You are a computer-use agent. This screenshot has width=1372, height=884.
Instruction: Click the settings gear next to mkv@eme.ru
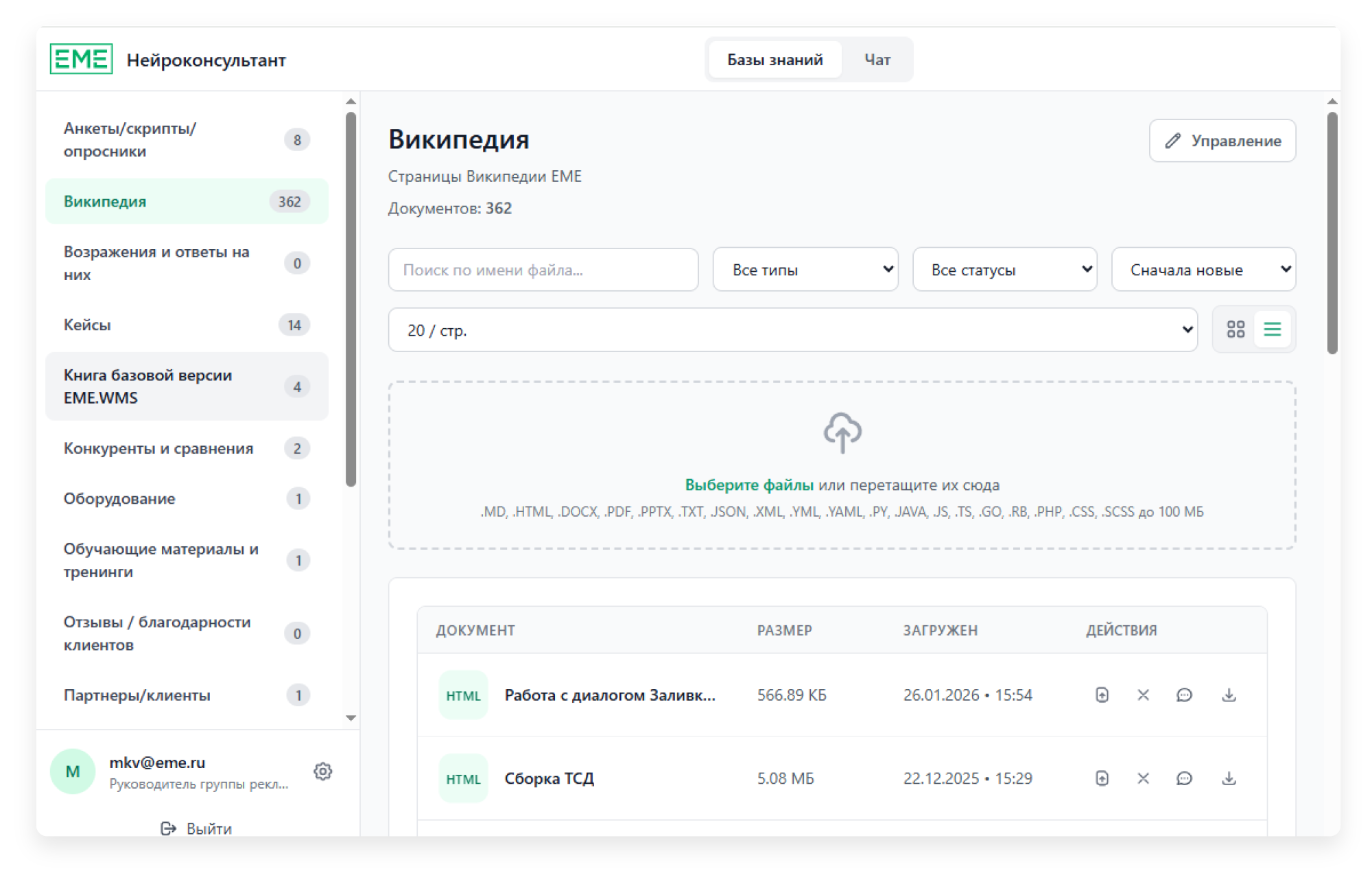(322, 771)
